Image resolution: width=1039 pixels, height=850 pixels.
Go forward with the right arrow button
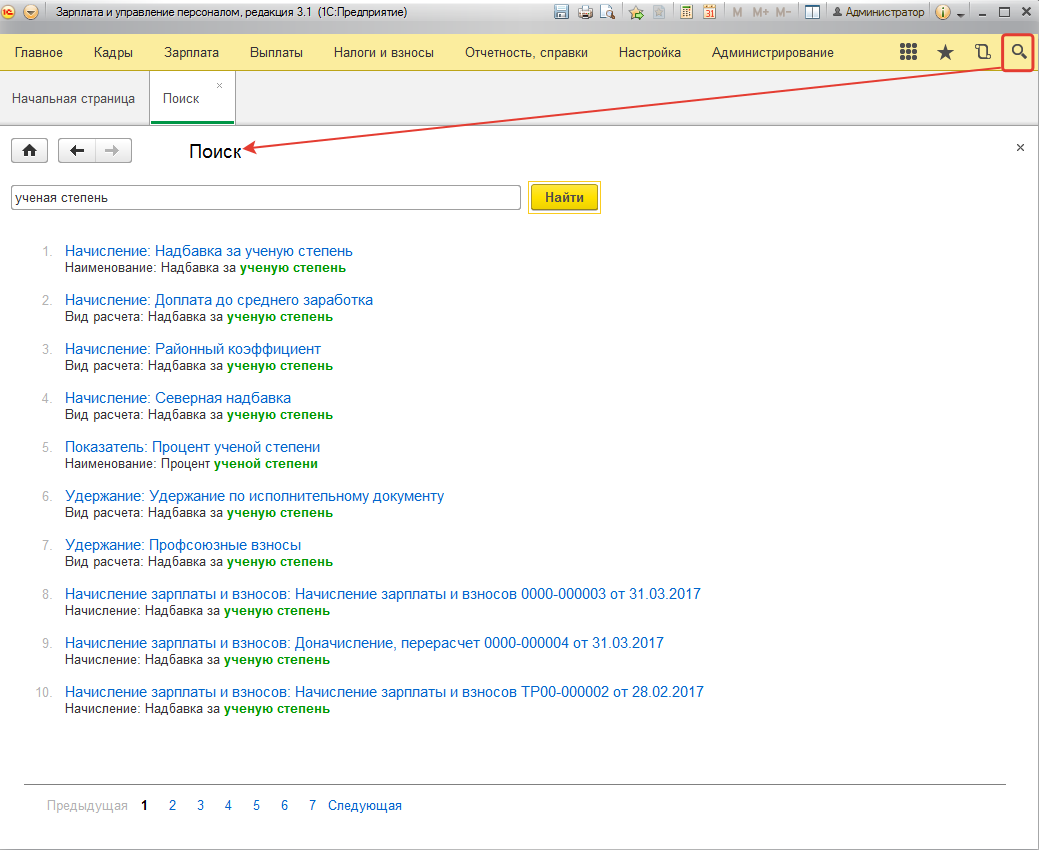click(x=113, y=150)
